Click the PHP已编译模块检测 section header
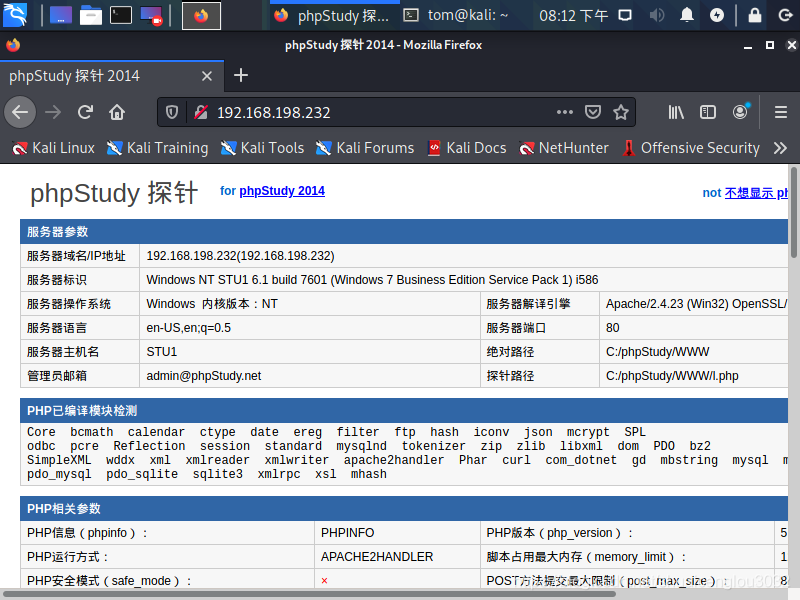This screenshot has width=800, height=600. coord(404,411)
